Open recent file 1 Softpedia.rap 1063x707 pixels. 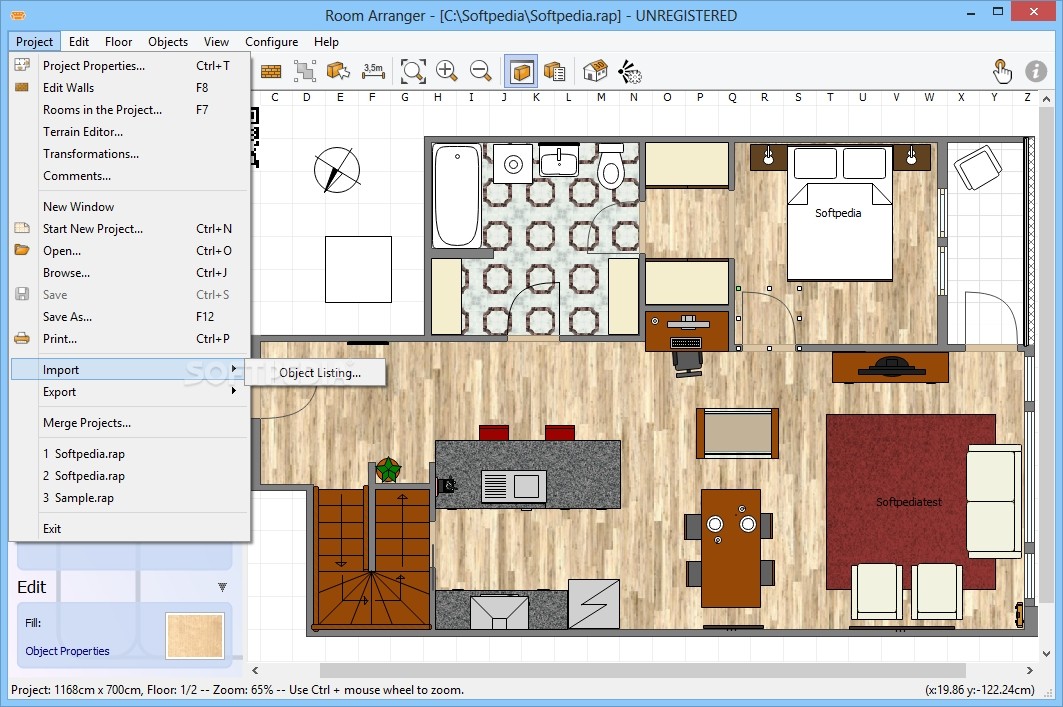tap(130, 453)
